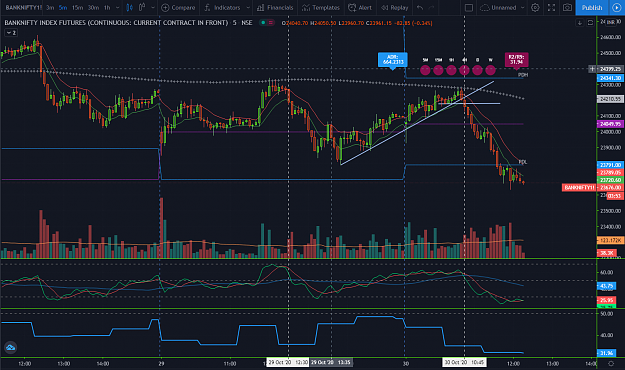Screen dimensions: 625x370
Task: Click the pink circle under the D label
Action: 478,70
